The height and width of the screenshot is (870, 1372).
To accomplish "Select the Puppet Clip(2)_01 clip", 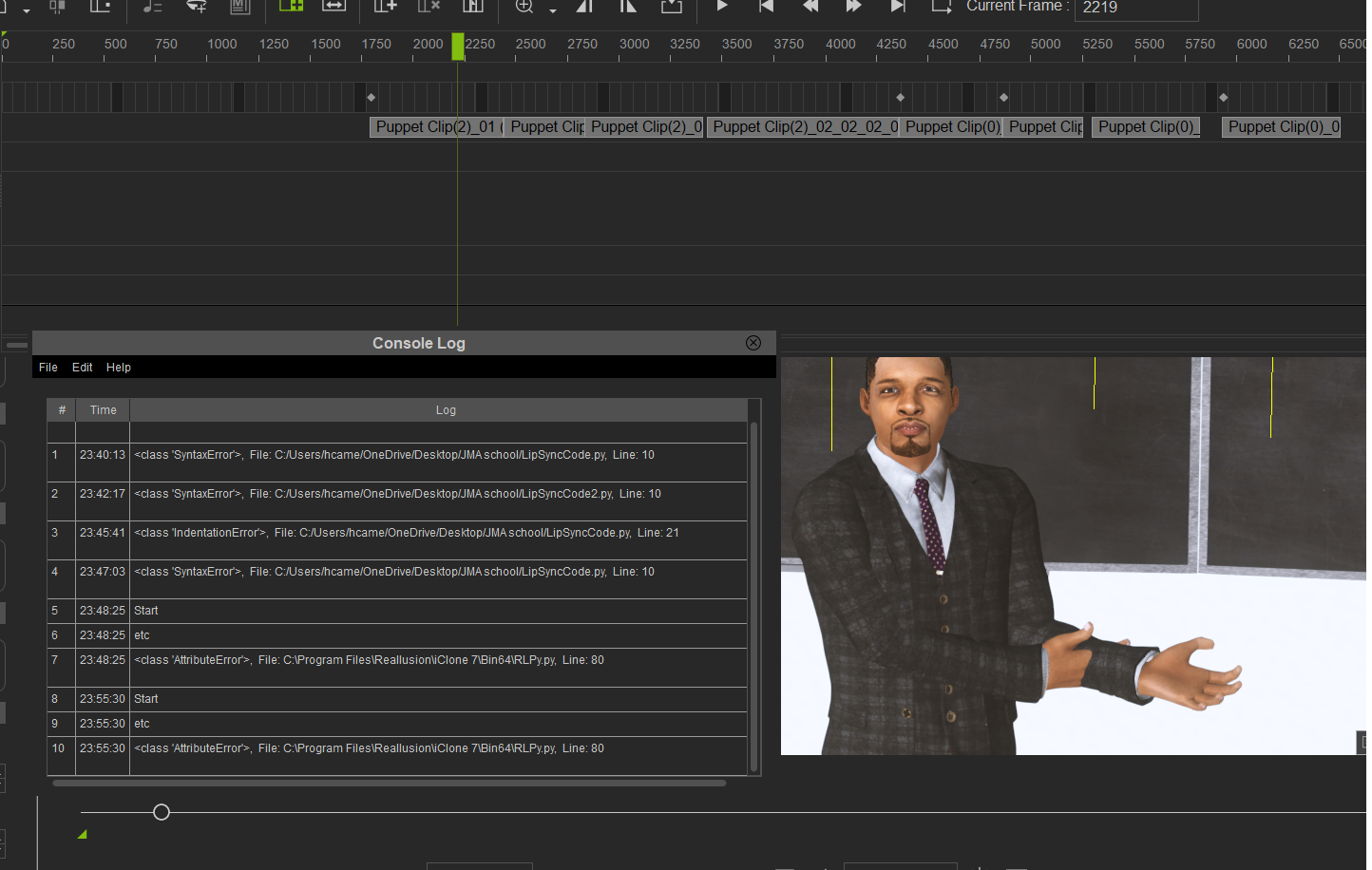I will 436,127.
